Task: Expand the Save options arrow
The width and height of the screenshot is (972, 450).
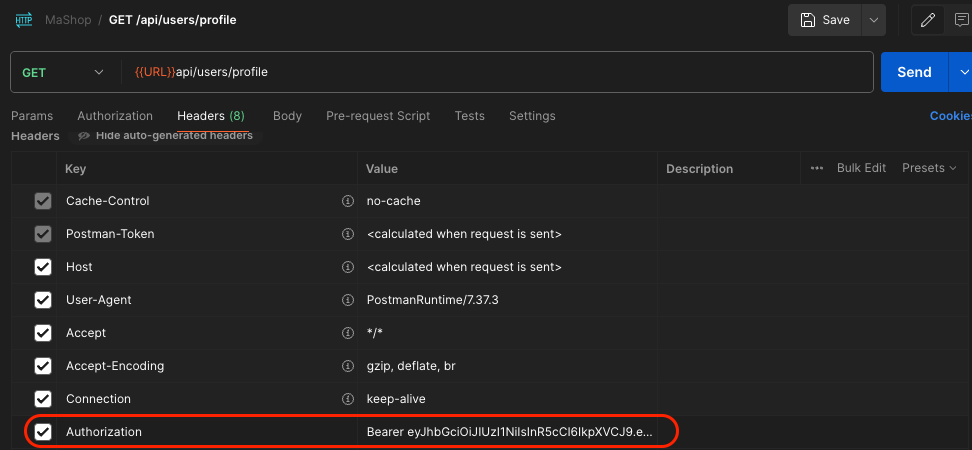Action: tap(874, 20)
